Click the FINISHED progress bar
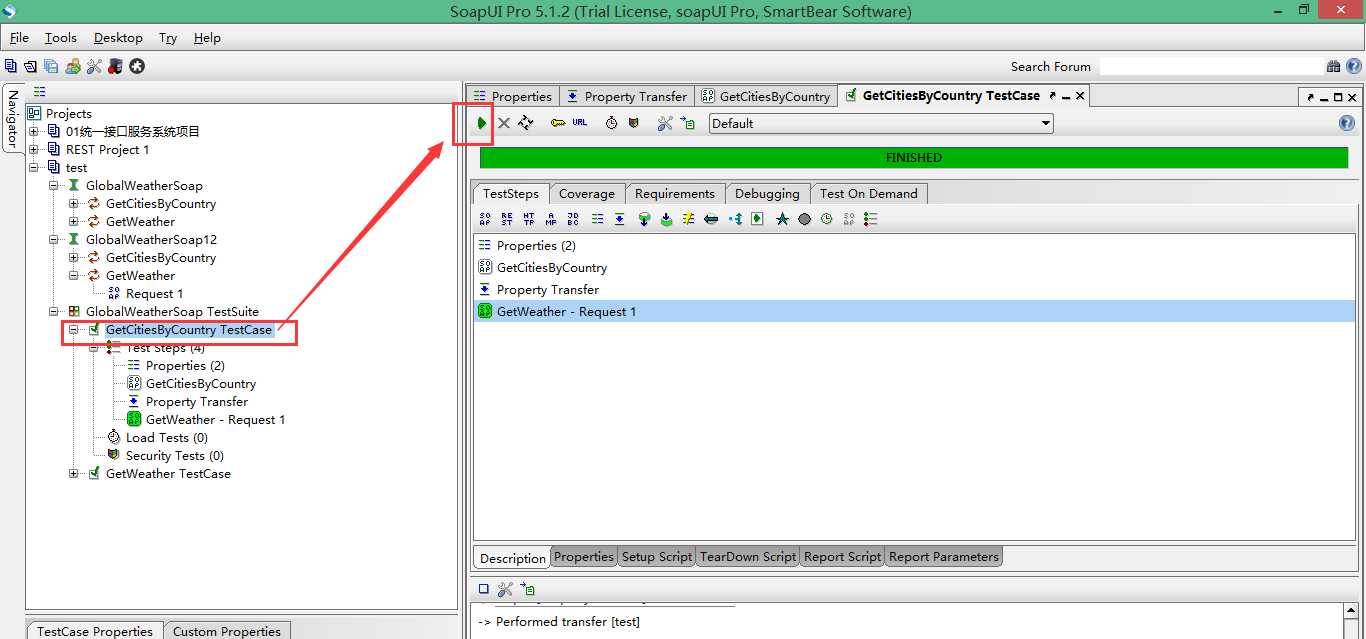1366x639 pixels. [914, 158]
